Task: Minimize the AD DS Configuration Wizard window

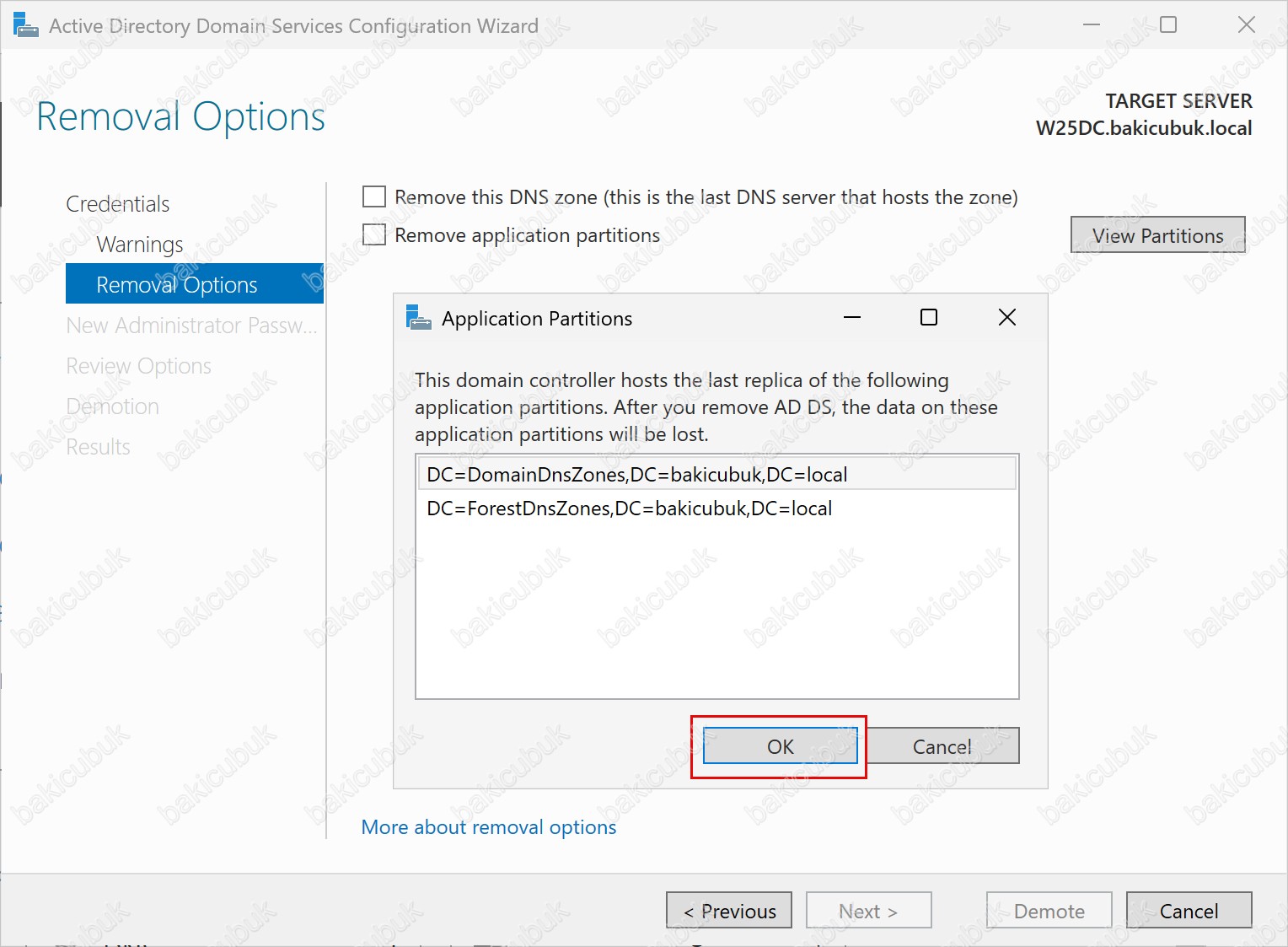Action: [x=1092, y=25]
